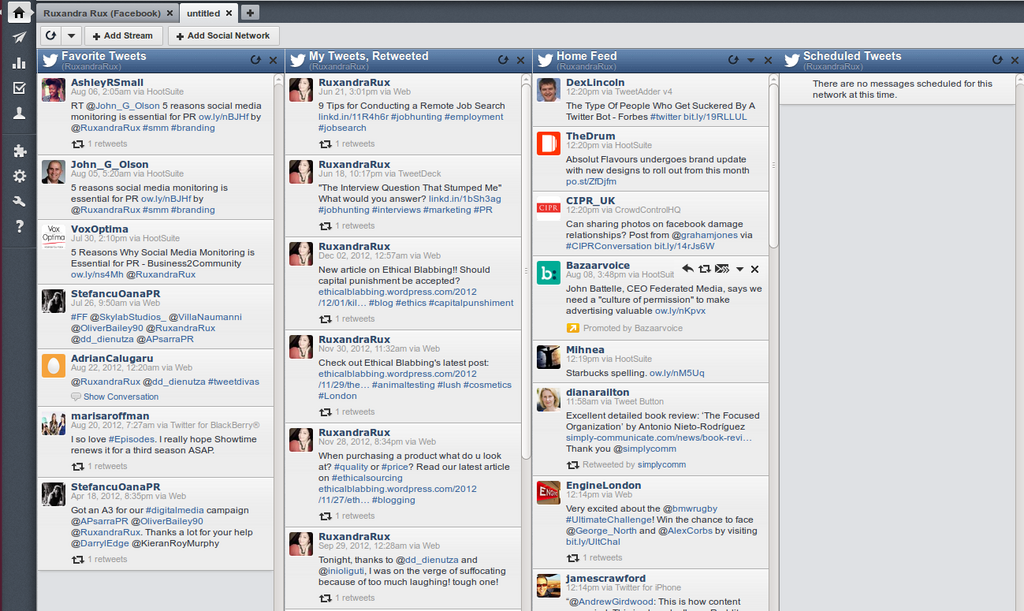Viewport: 1024px width, 611px height.
Task: Click the Add Social Network button
Action: pyautogui.click(x=223, y=35)
